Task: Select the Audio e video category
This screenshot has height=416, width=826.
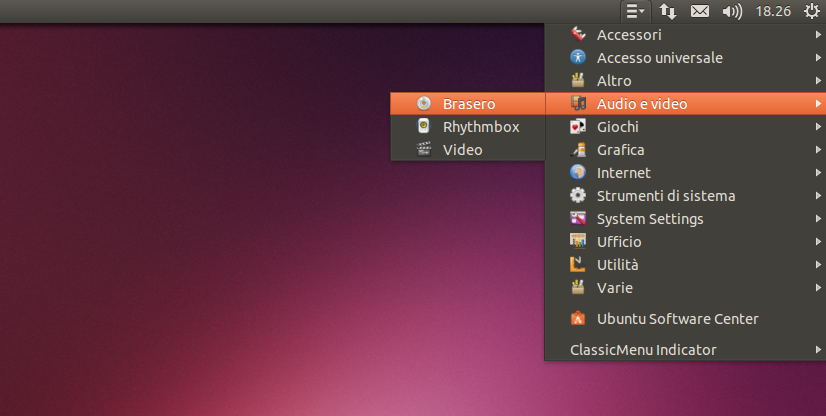Action: click(685, 104)
